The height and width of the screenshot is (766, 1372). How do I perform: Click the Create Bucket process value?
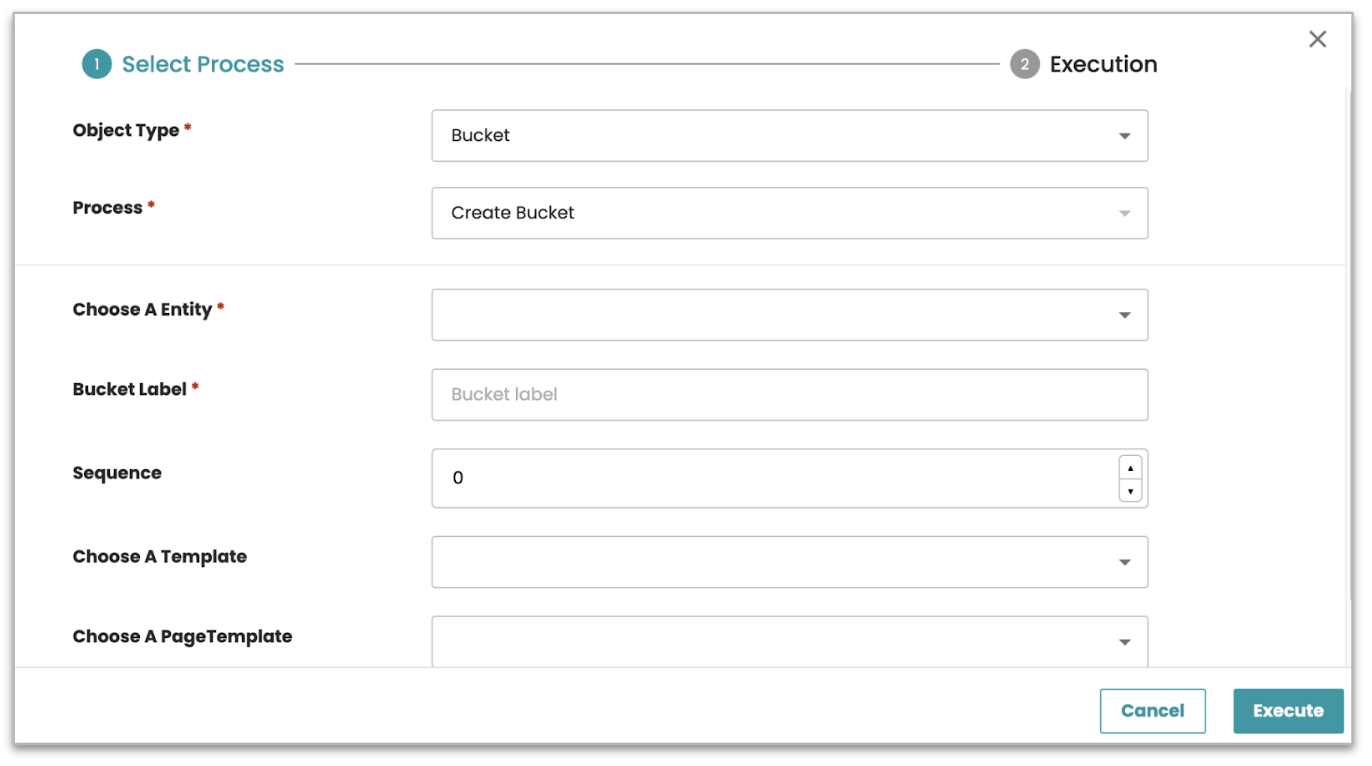tap(513, 213)
